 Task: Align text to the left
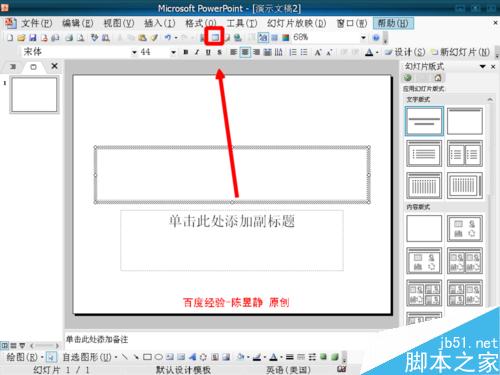[x=233, y=52]
